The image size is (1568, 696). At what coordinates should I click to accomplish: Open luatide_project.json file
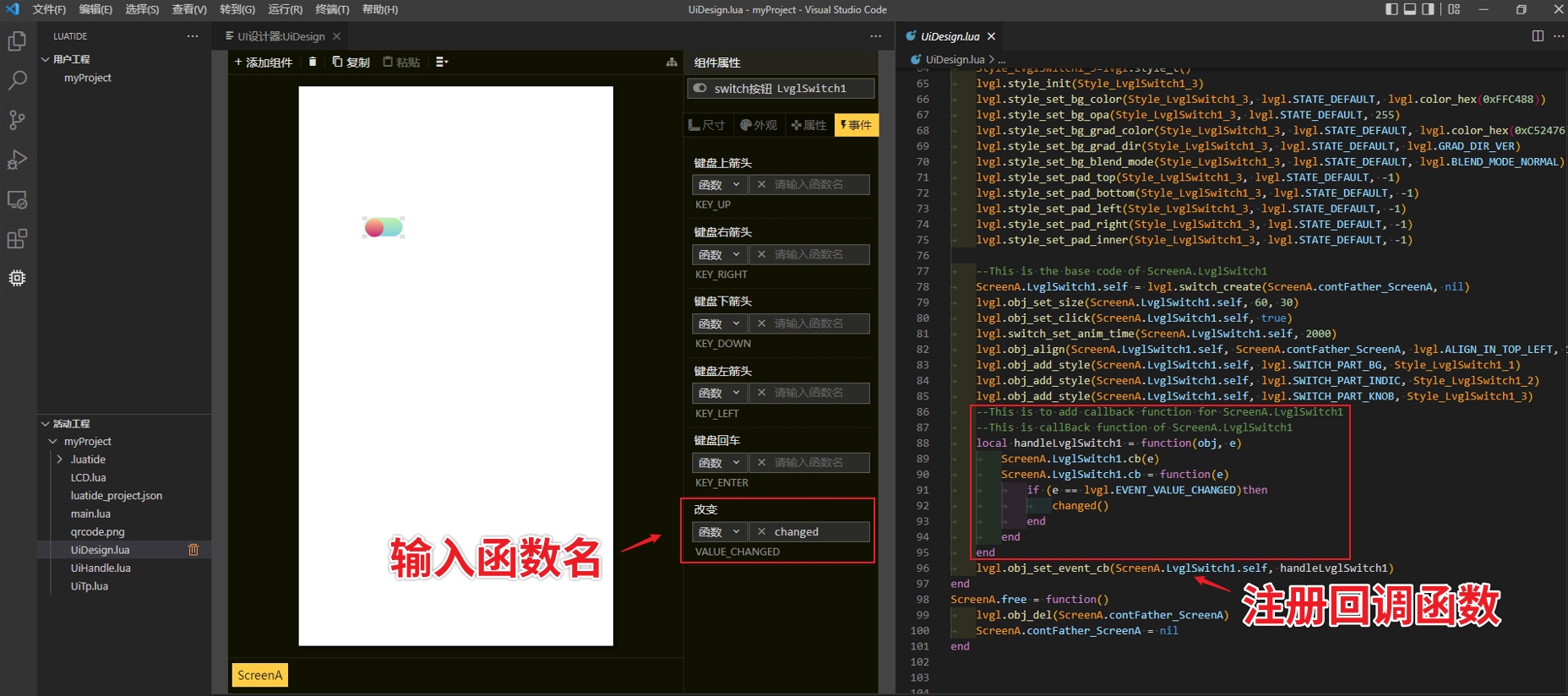(117, 496)
